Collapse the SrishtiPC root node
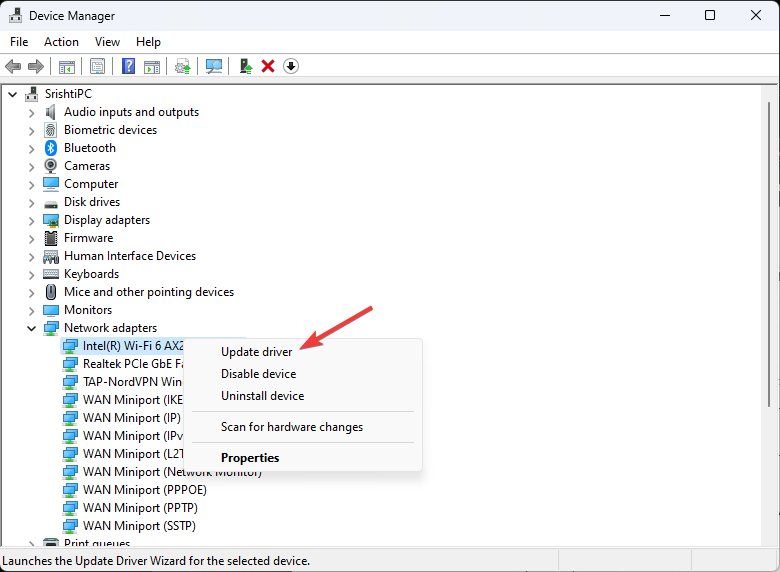780x572 pixels. tap(12, 94)
